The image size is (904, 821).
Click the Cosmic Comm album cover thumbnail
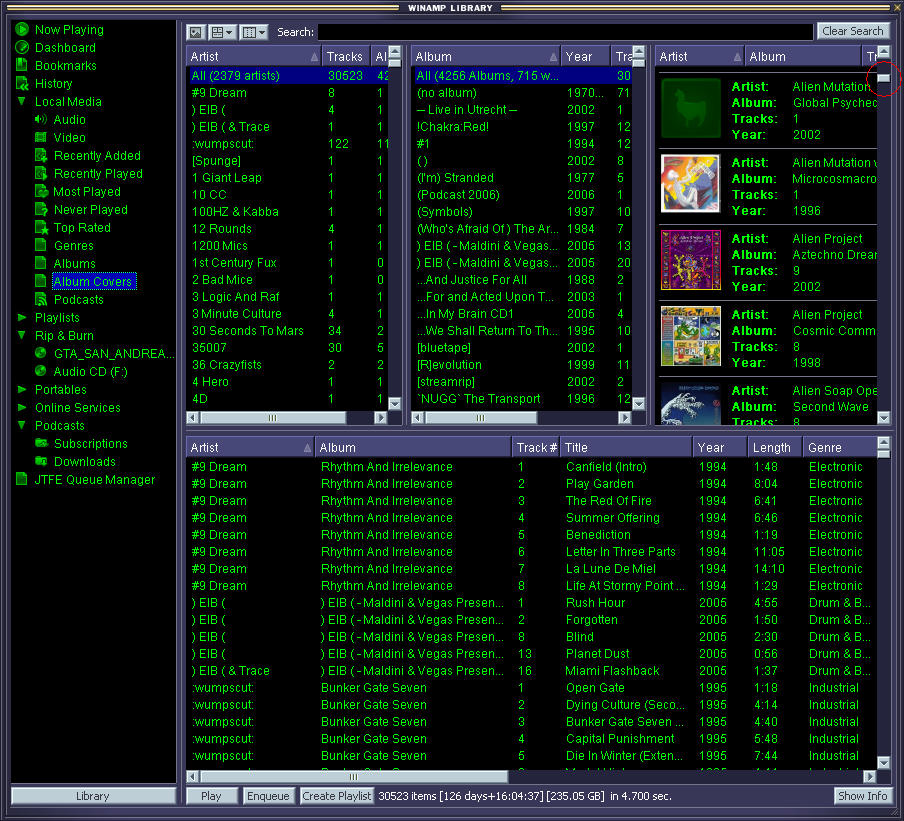(691, 336)
